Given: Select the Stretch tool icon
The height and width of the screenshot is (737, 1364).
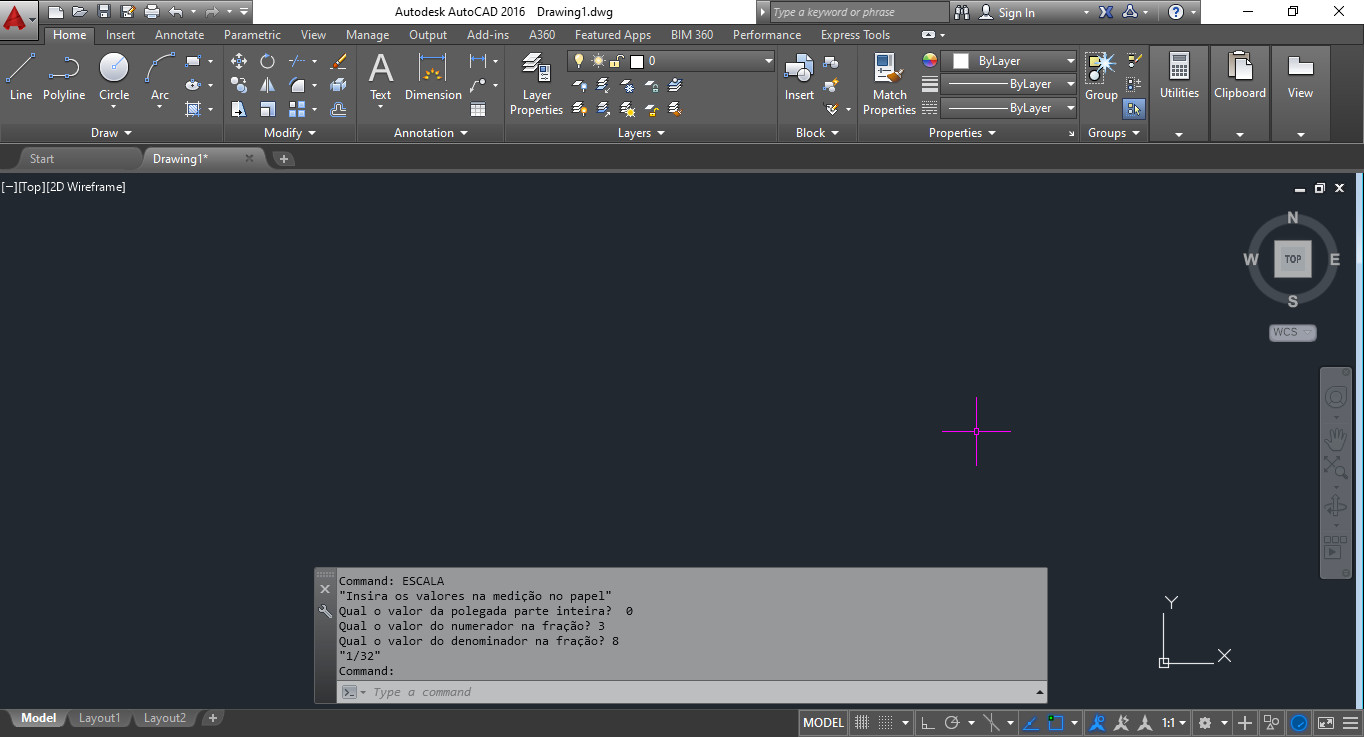Looking at the screenshot, I should [239, 109].
